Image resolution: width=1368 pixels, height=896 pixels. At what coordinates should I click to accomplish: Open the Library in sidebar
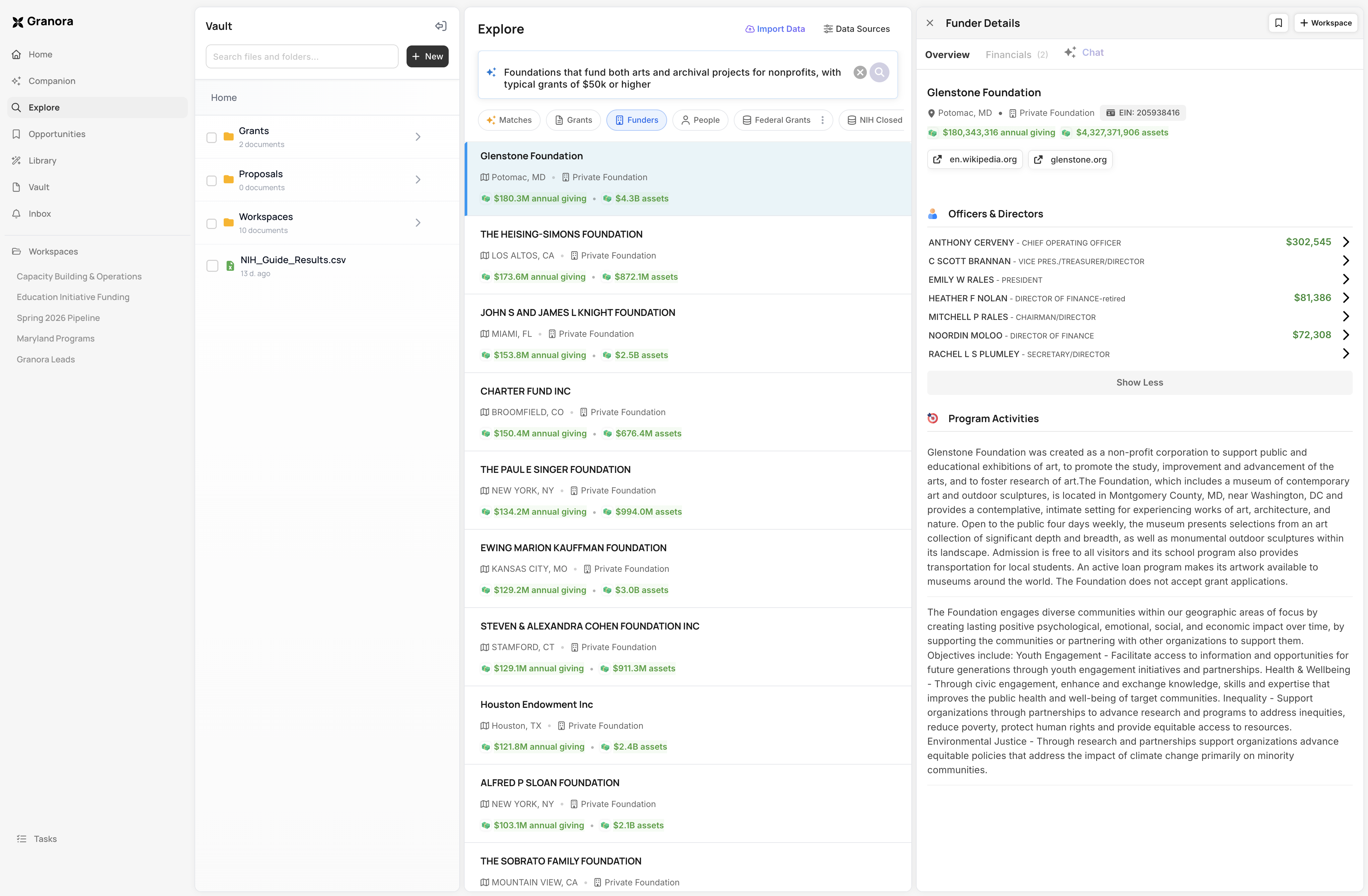[42, 161]
